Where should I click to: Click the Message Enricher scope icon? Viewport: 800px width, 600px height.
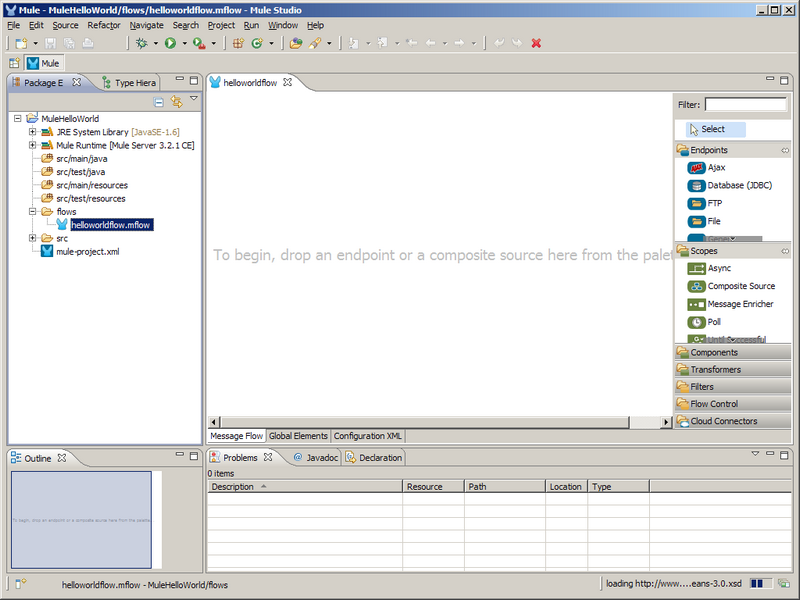[696, 304]
